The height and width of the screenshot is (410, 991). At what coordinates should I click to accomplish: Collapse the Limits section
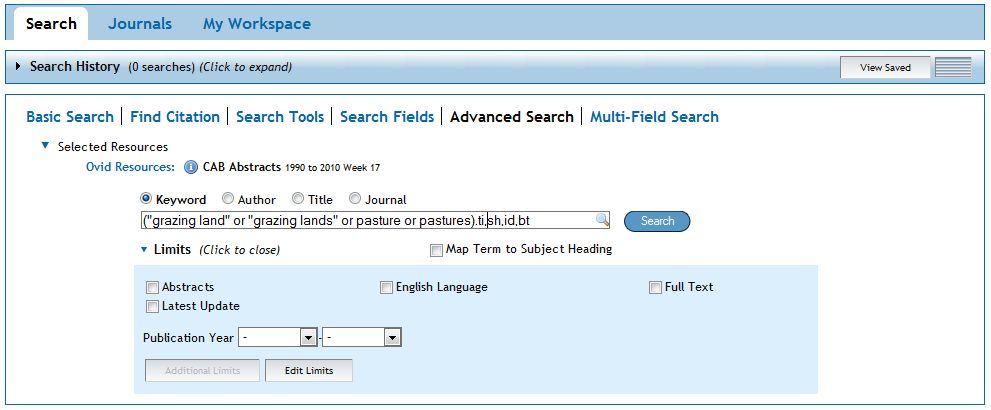145,250
